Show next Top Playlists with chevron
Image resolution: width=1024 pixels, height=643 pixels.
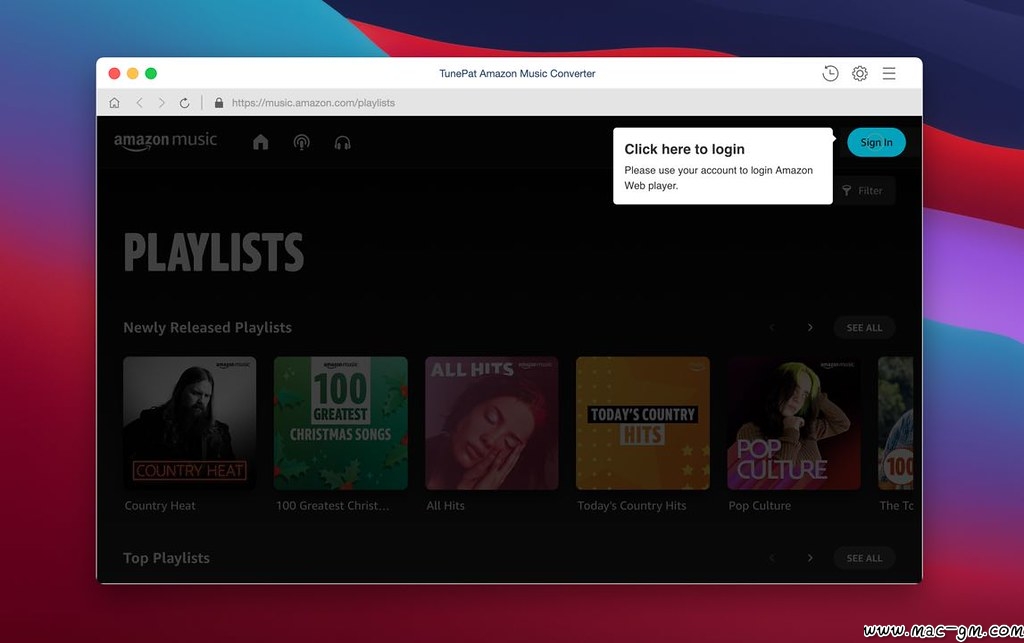pos(810,558)
